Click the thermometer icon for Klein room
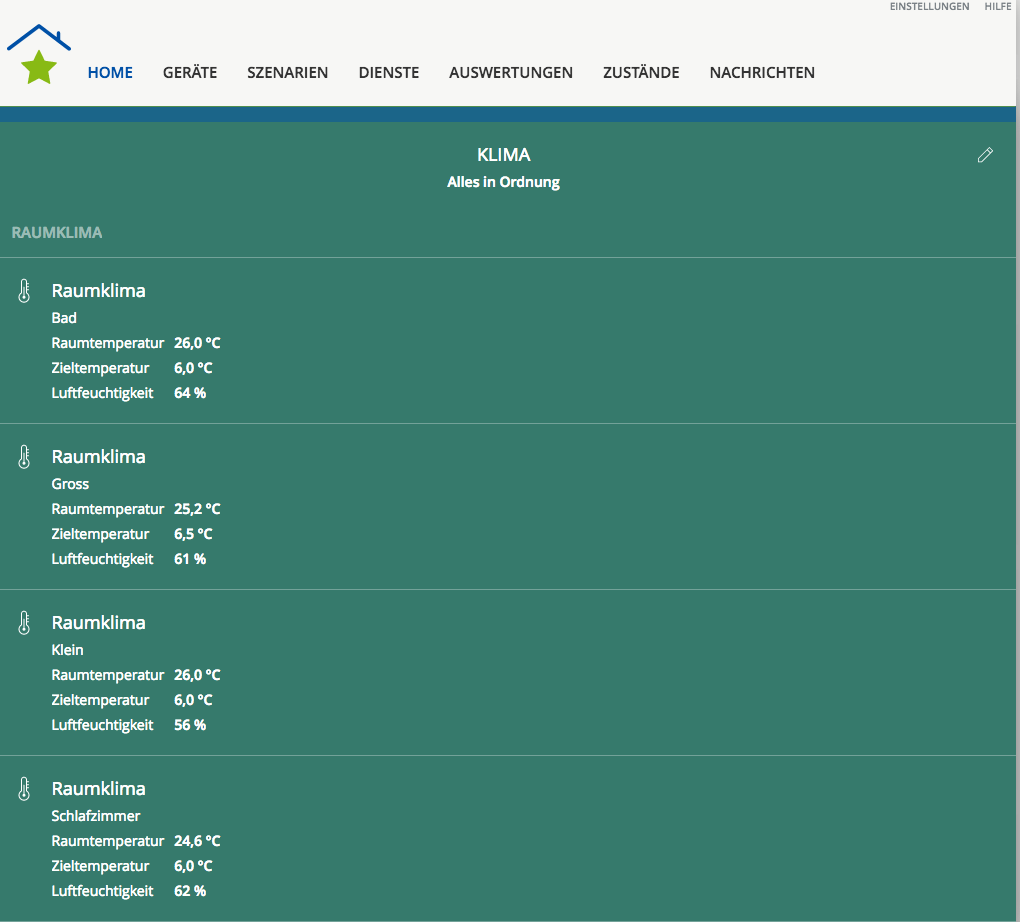 (x=25, y=623)
